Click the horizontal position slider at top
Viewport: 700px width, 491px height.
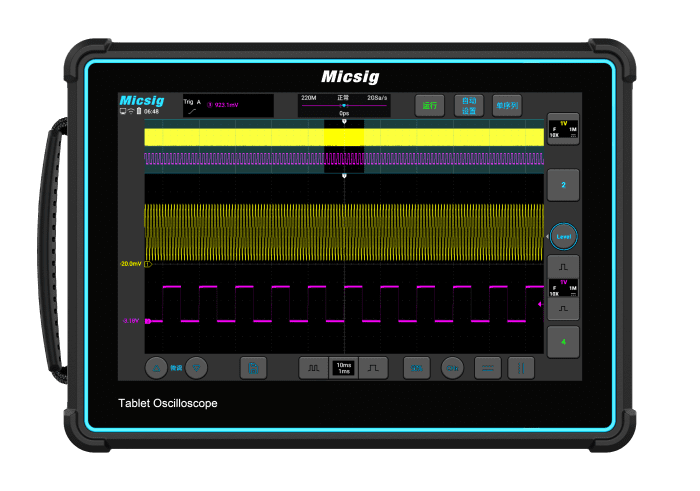[344, 105]
